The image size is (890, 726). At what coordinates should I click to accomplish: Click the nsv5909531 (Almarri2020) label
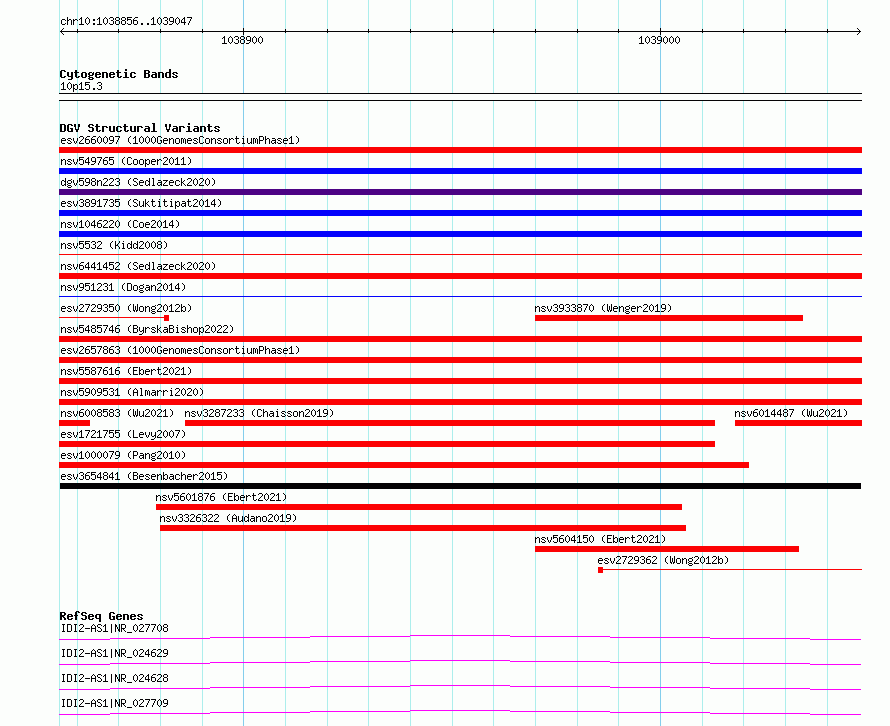click(x=132, y=392)
